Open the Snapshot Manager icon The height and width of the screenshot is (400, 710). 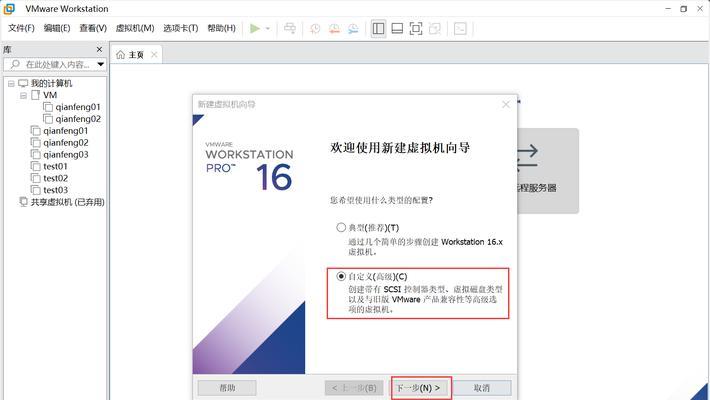(x=353, y=29)
